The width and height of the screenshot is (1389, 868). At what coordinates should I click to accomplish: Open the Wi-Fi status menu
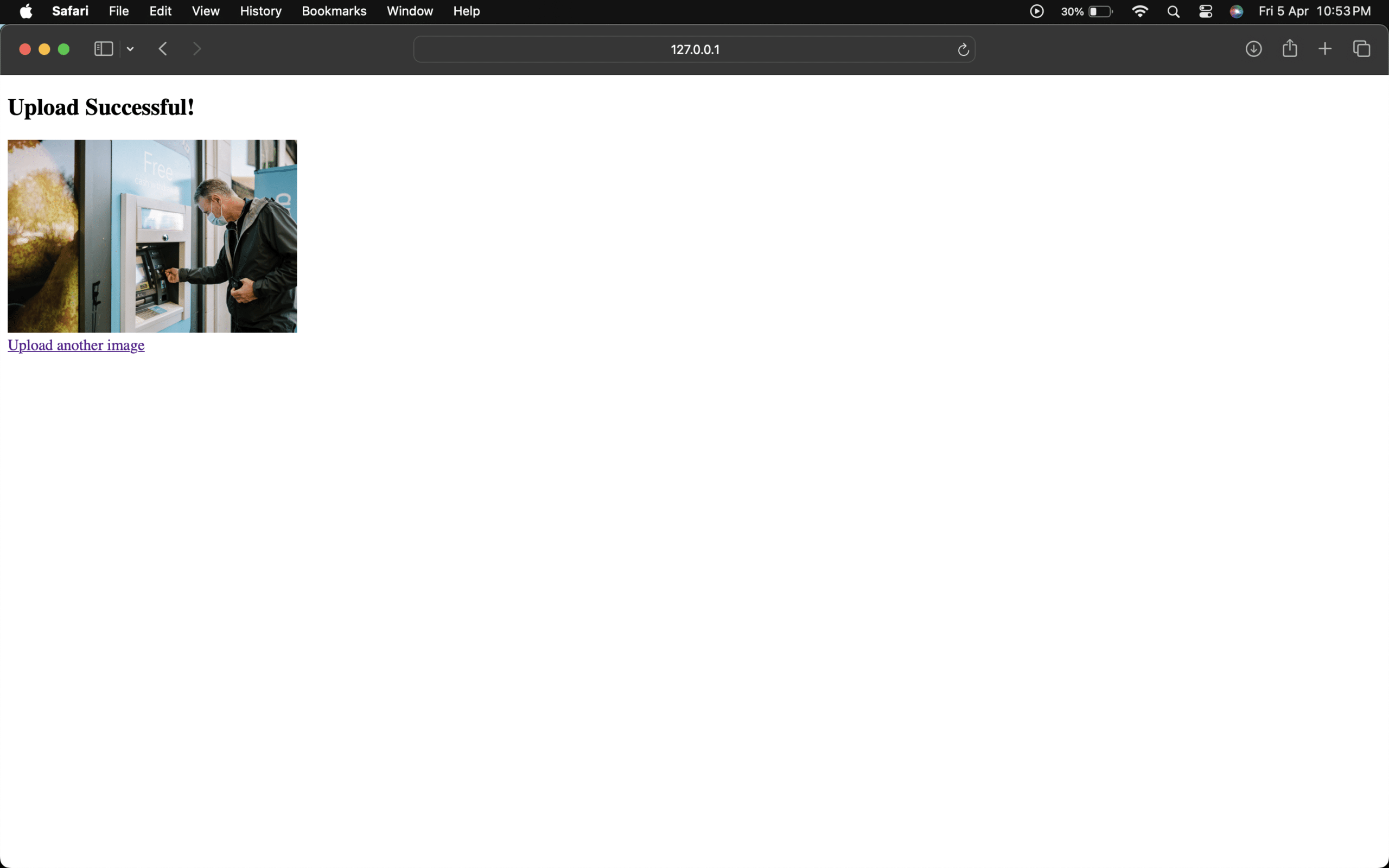1140,11
